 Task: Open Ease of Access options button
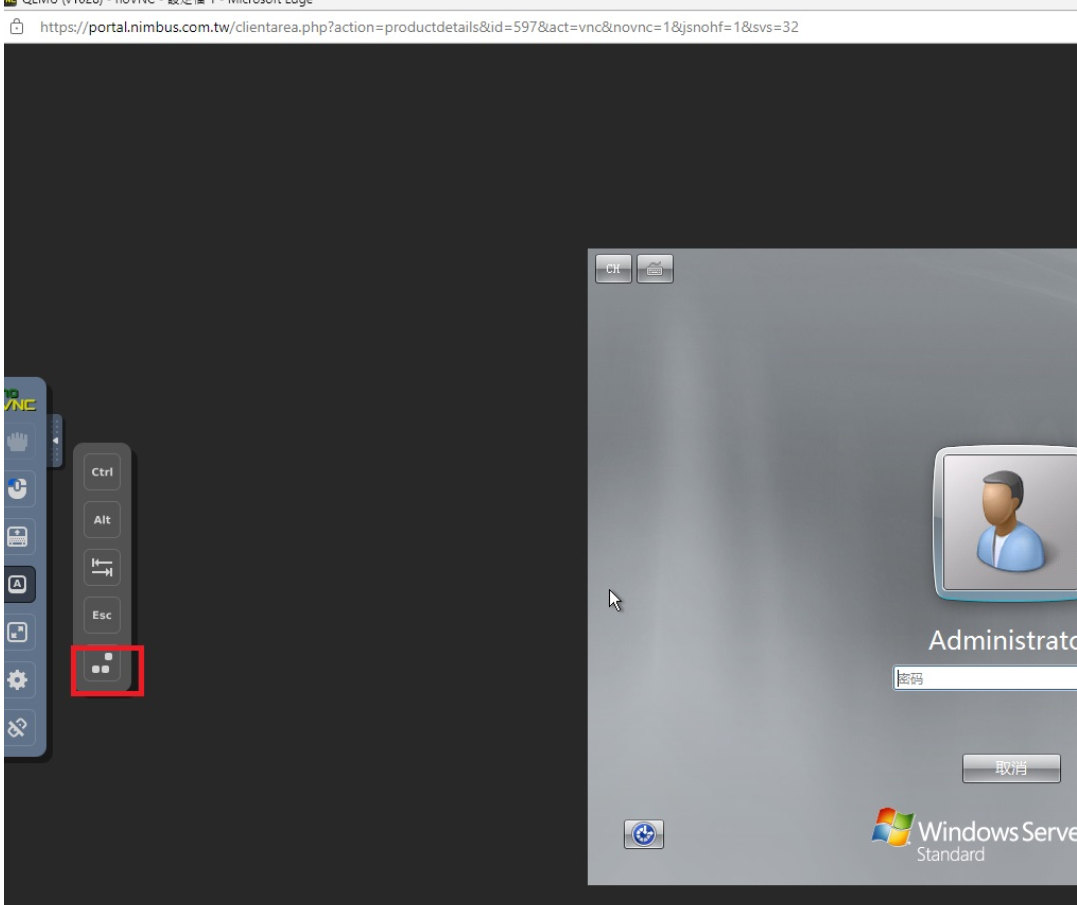pyautogui.click(x=644, y=835)
